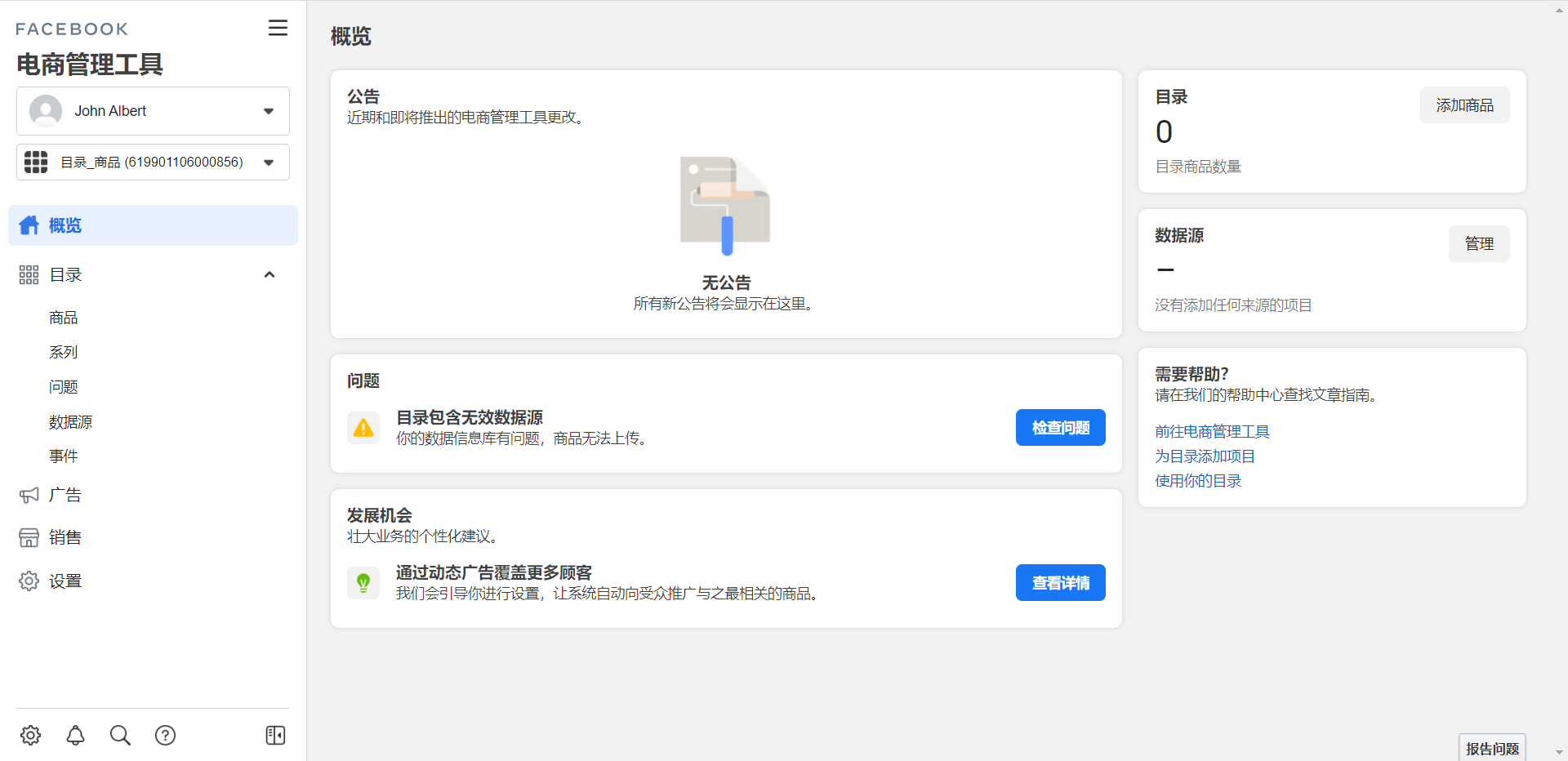Screen dimensions: 1568x761
Task: Click the home icon beside 概览
Action: pyautogui.click(x=29, y=225)
